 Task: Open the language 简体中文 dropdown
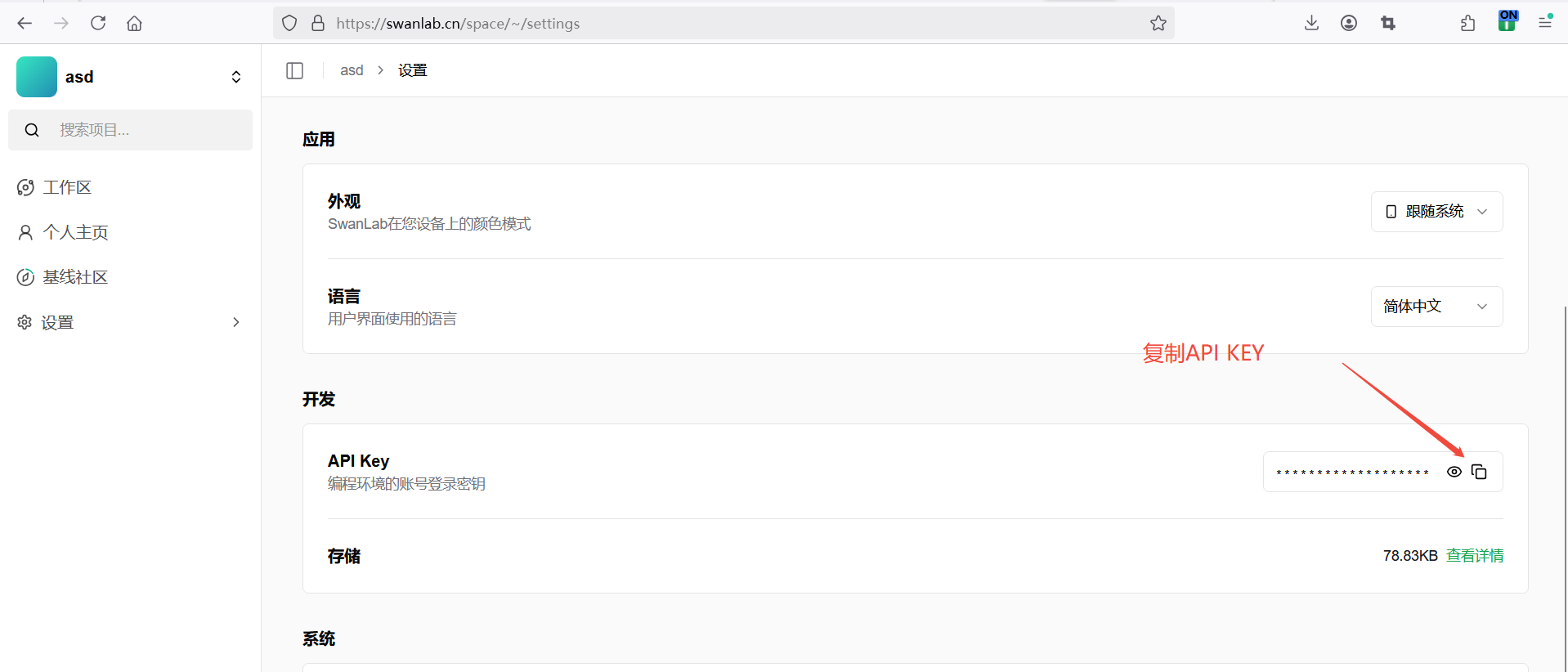1436,307
